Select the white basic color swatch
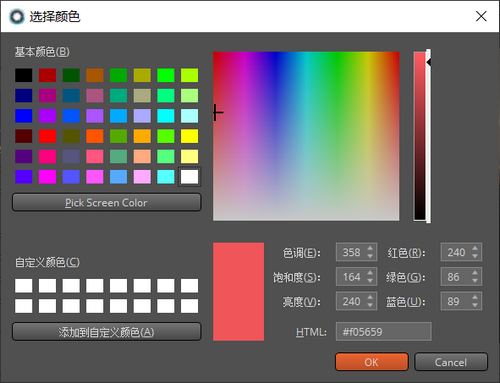 coord(189,177)
